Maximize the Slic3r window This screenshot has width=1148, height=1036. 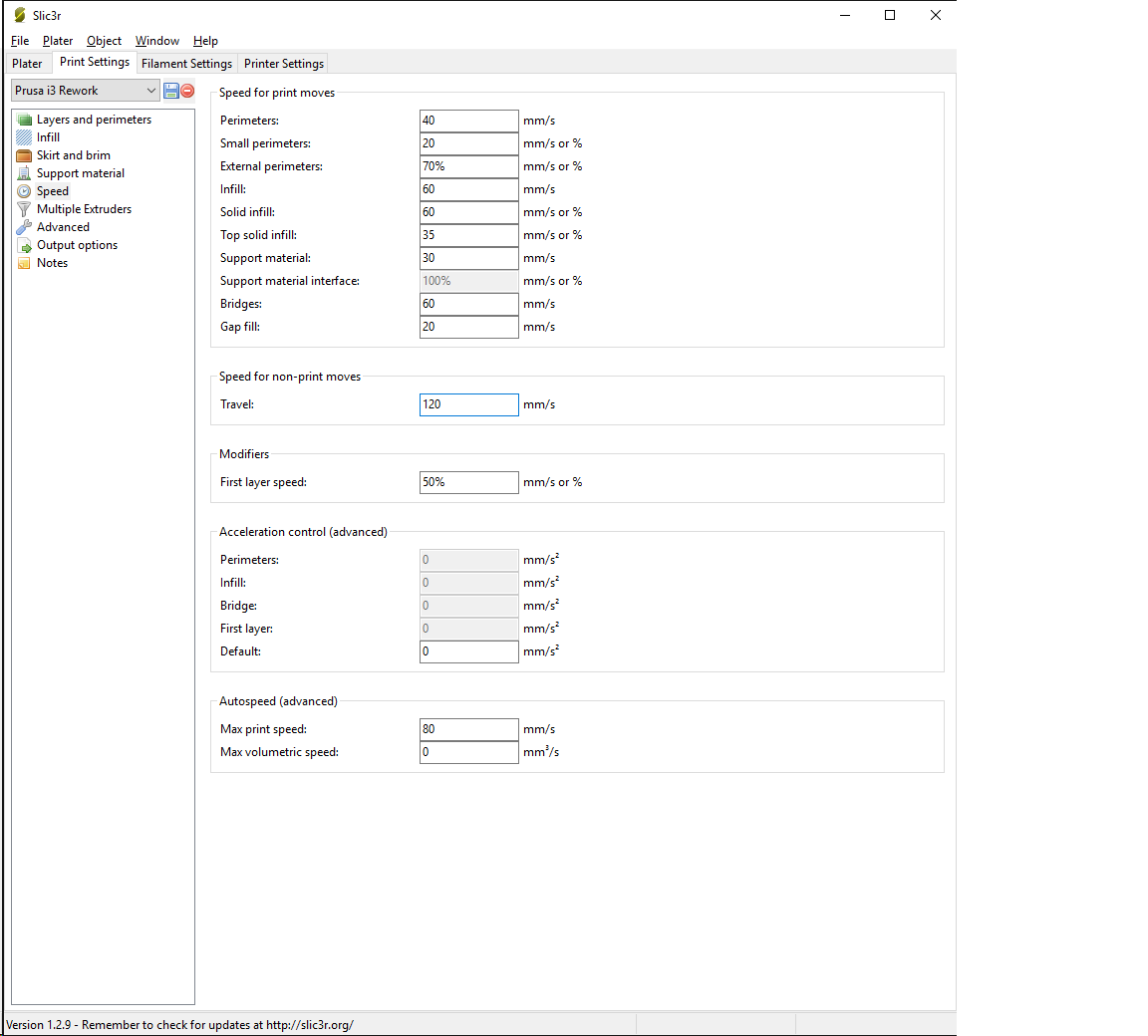(890, 15)
